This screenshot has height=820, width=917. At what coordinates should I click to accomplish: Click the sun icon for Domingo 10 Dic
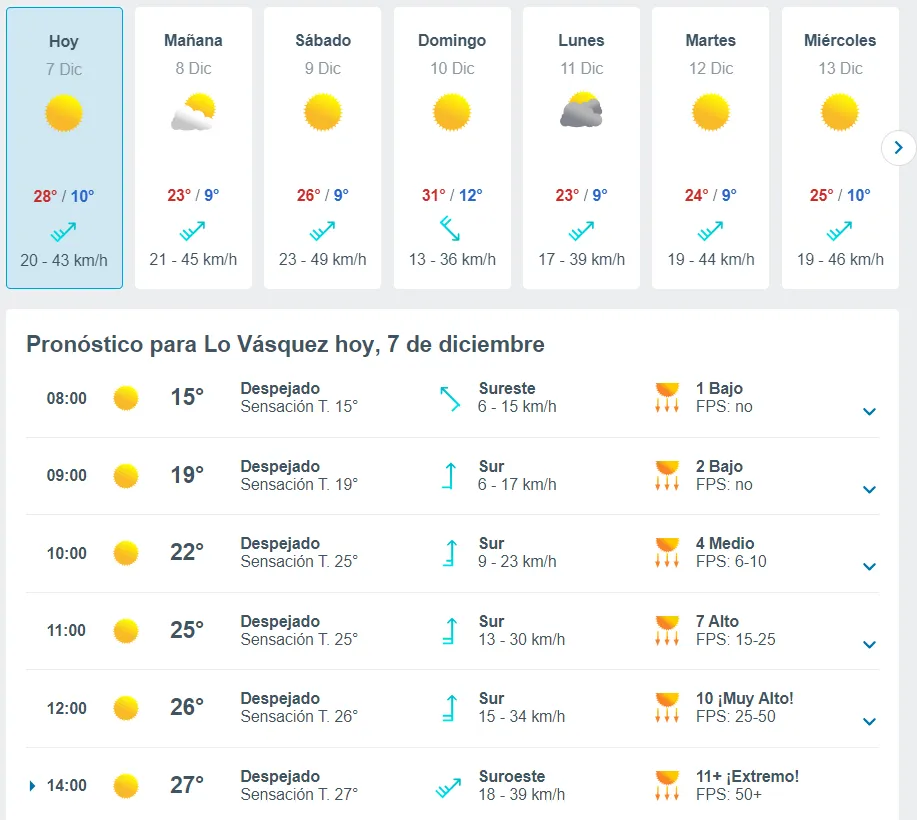[x=452, y=113]
